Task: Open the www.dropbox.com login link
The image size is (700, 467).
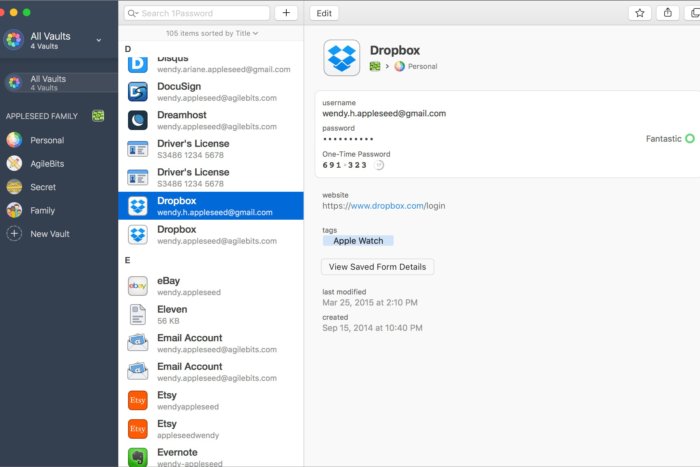Action: 383,206
